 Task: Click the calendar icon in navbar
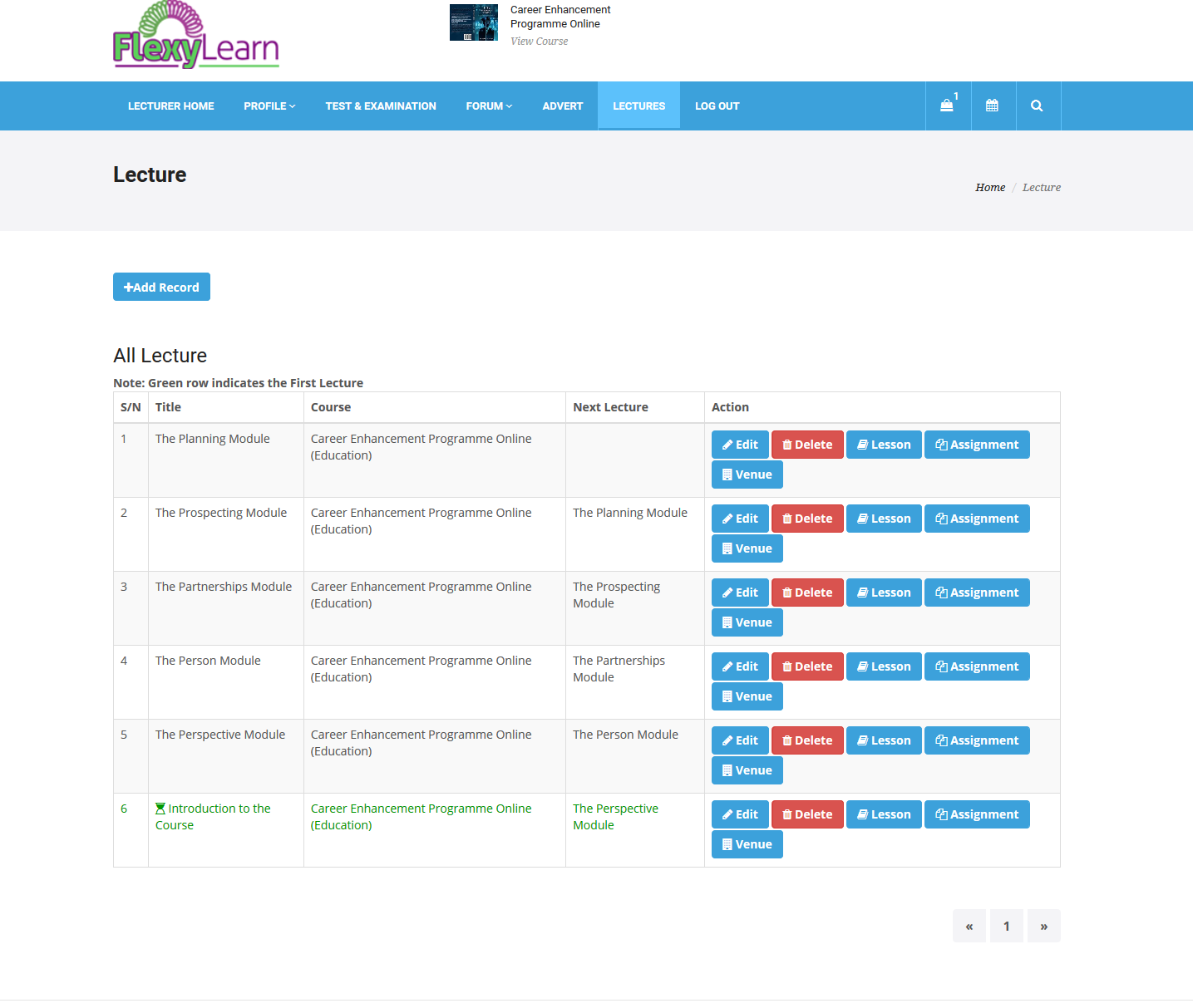(x=992, y=106)
